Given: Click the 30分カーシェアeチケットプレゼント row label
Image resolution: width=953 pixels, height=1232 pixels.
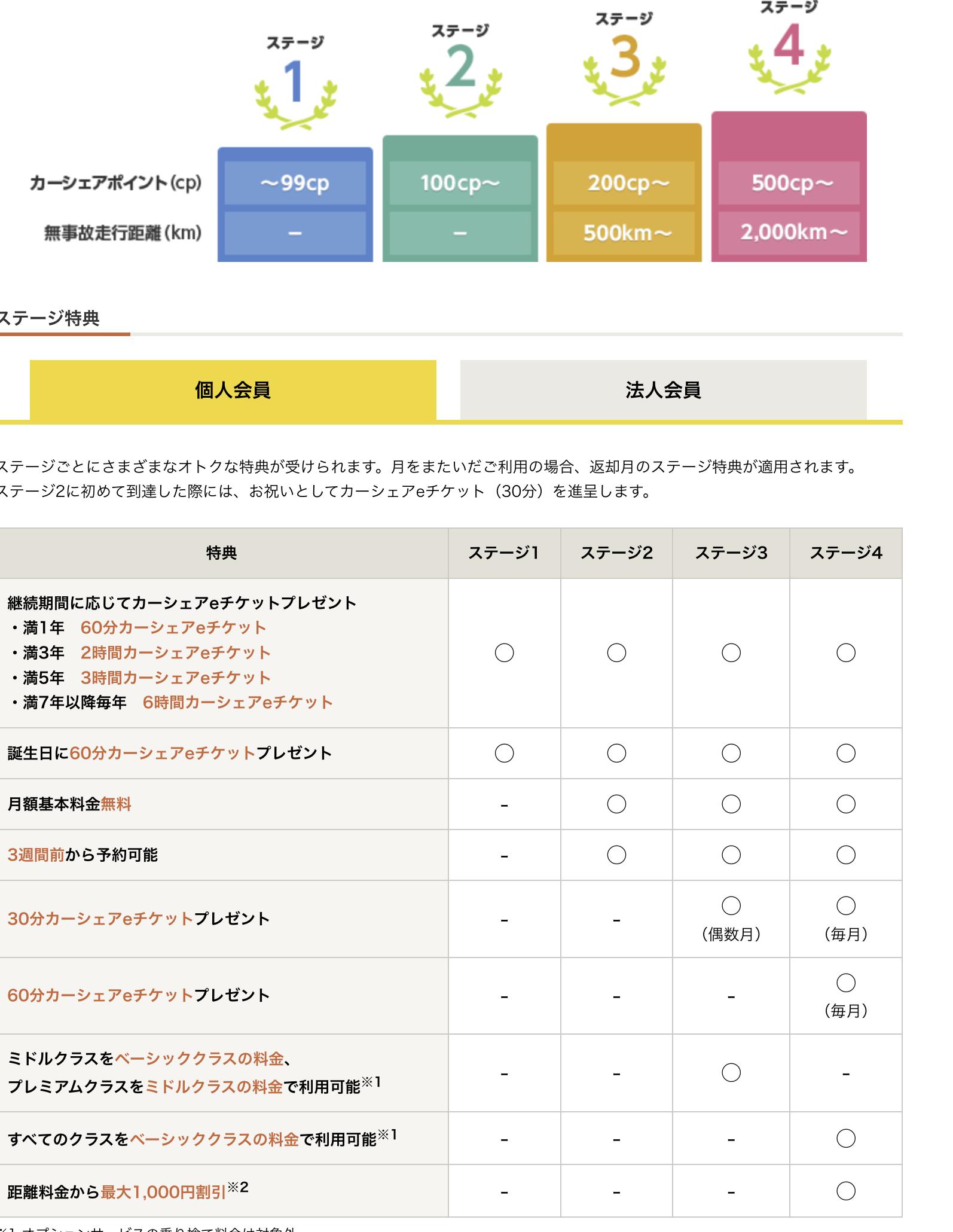Looking at the screenshot, I should point(139,919).
